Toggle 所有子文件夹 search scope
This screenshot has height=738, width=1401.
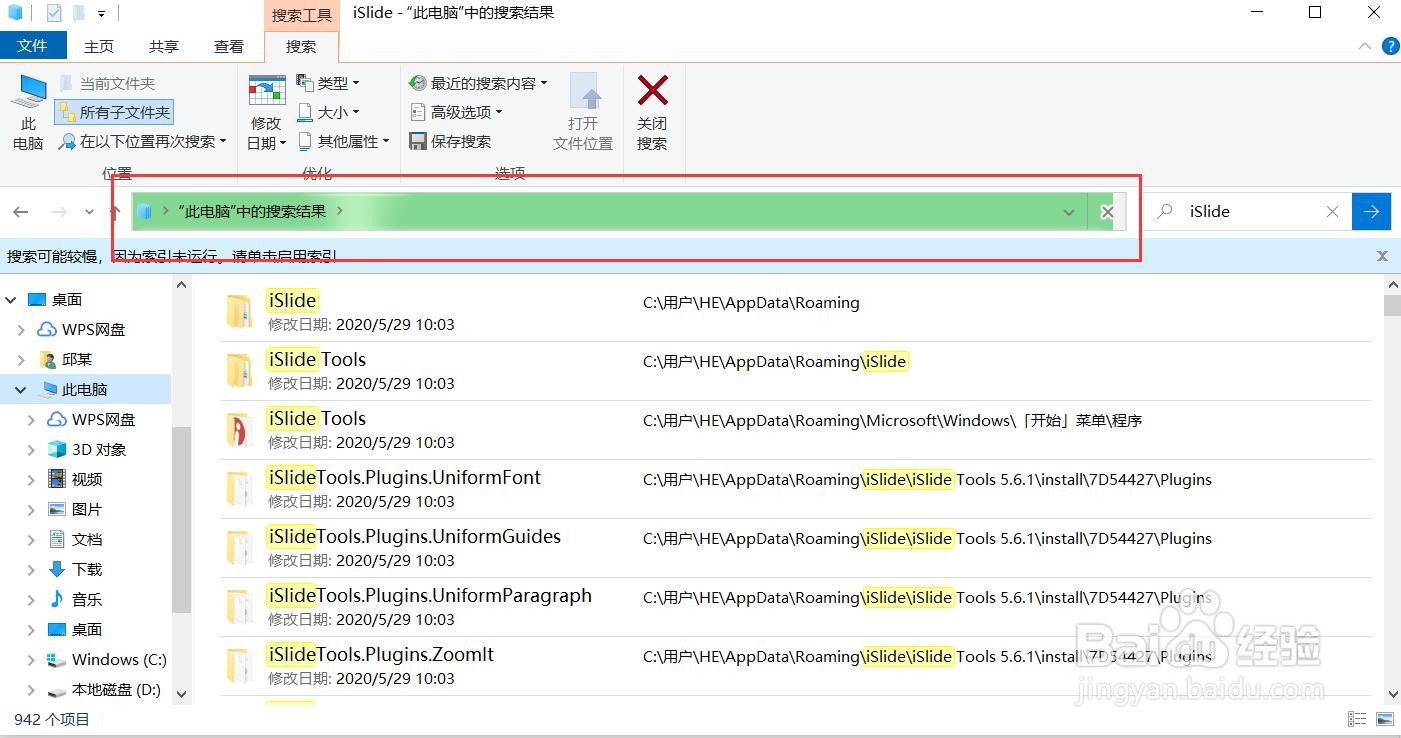coord(114,113)
